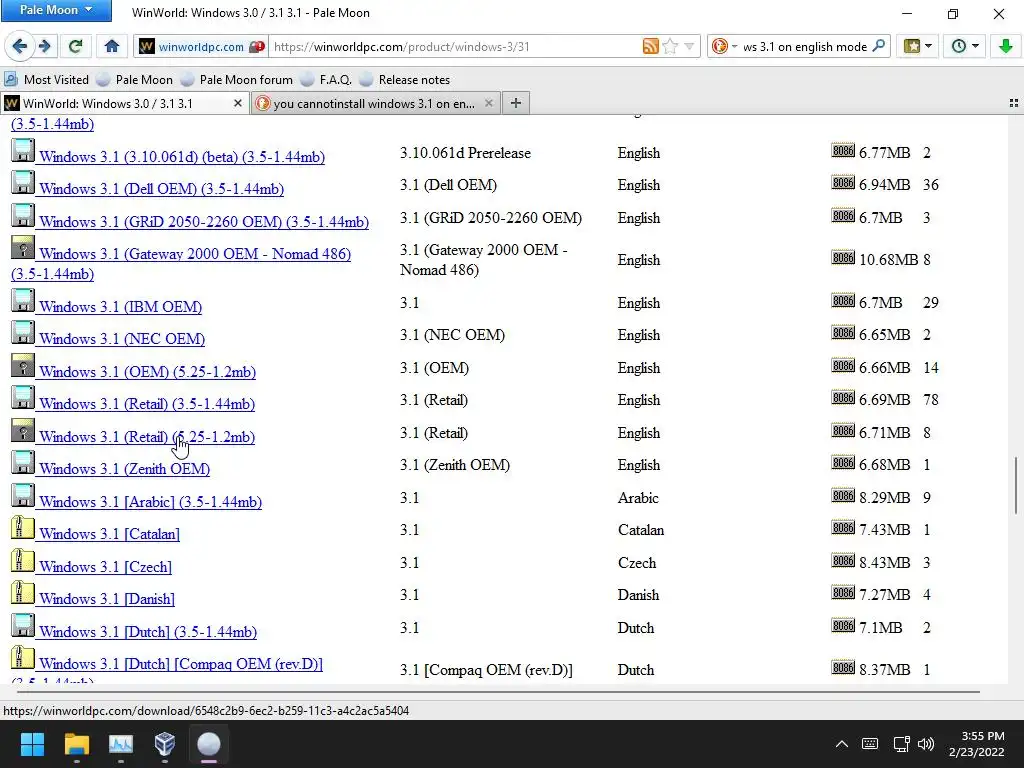Open Windows 3.1 [Arabic] download link
The height and width of the screenshot is (768, 1024).
[x=150, y=502]
